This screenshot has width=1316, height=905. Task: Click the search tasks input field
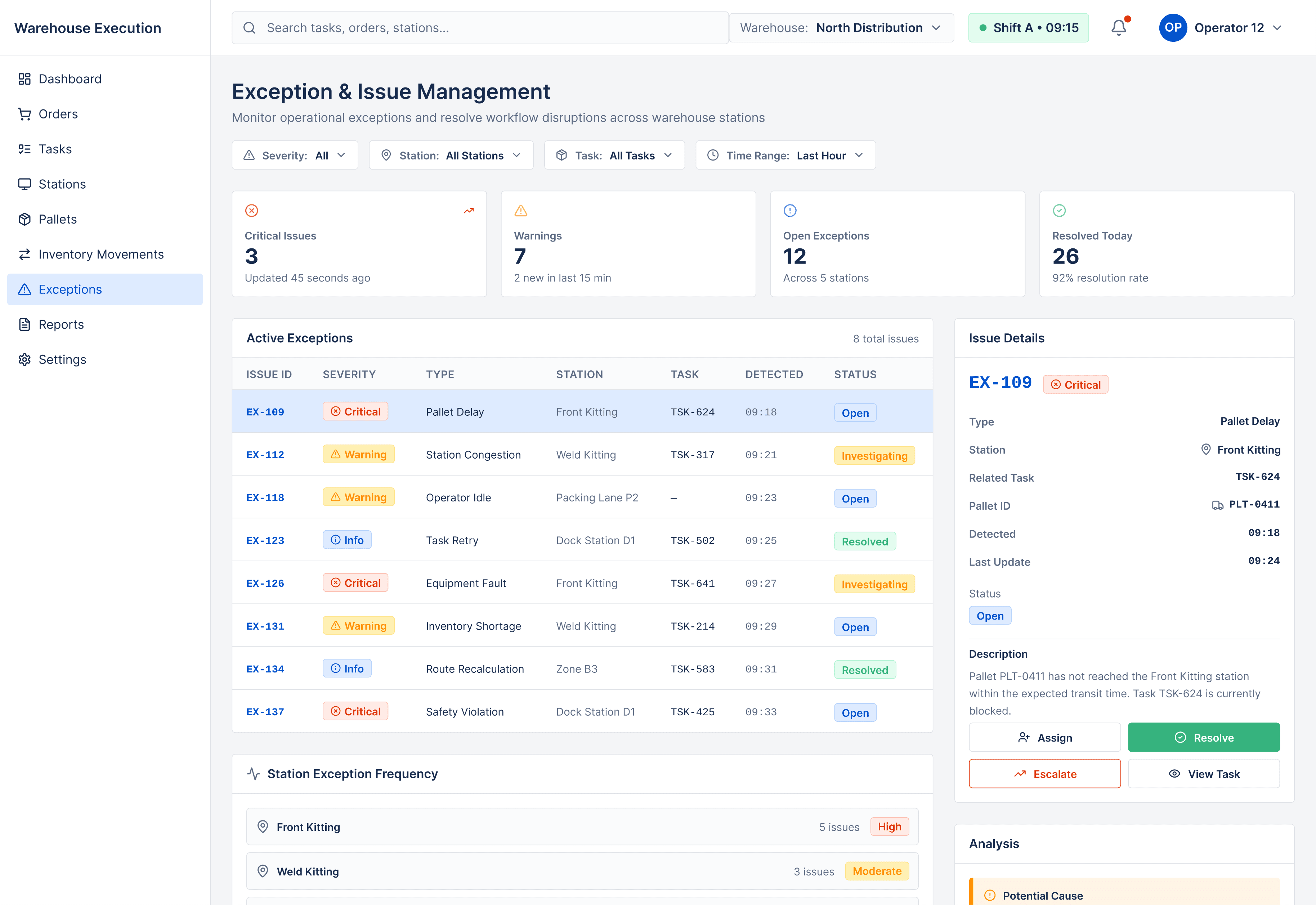pos(480,27)
